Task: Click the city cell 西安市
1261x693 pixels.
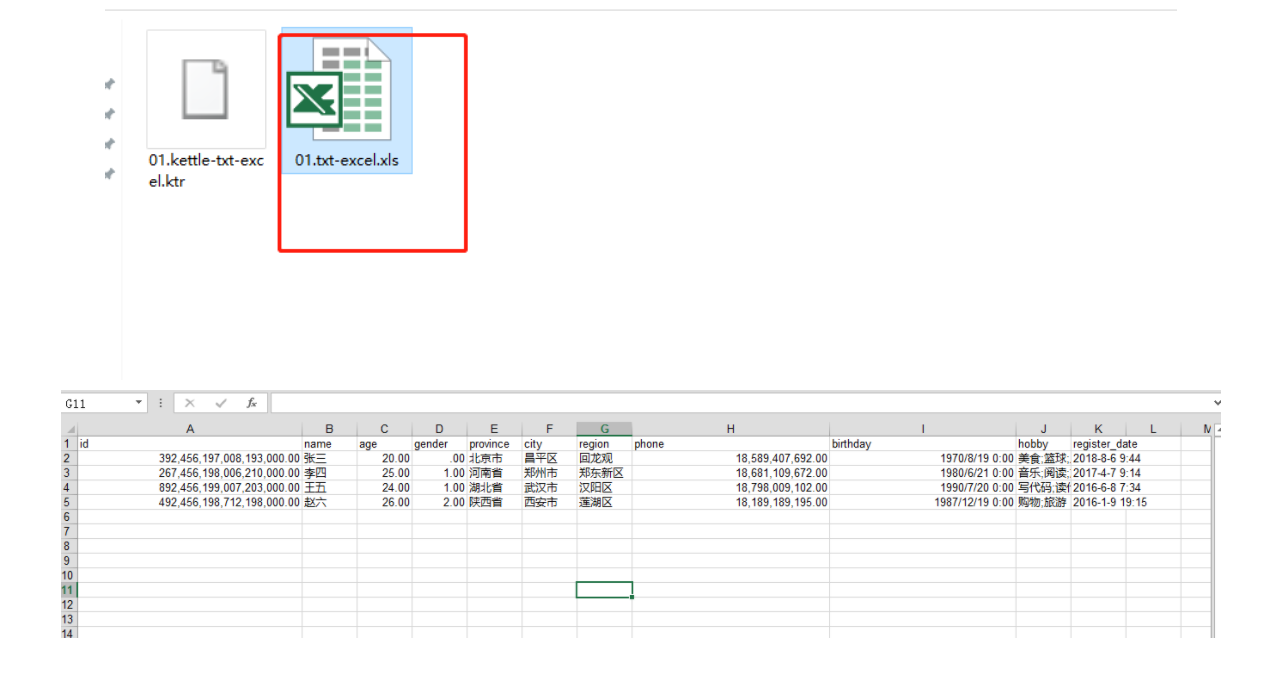Action: coord(549,502)
